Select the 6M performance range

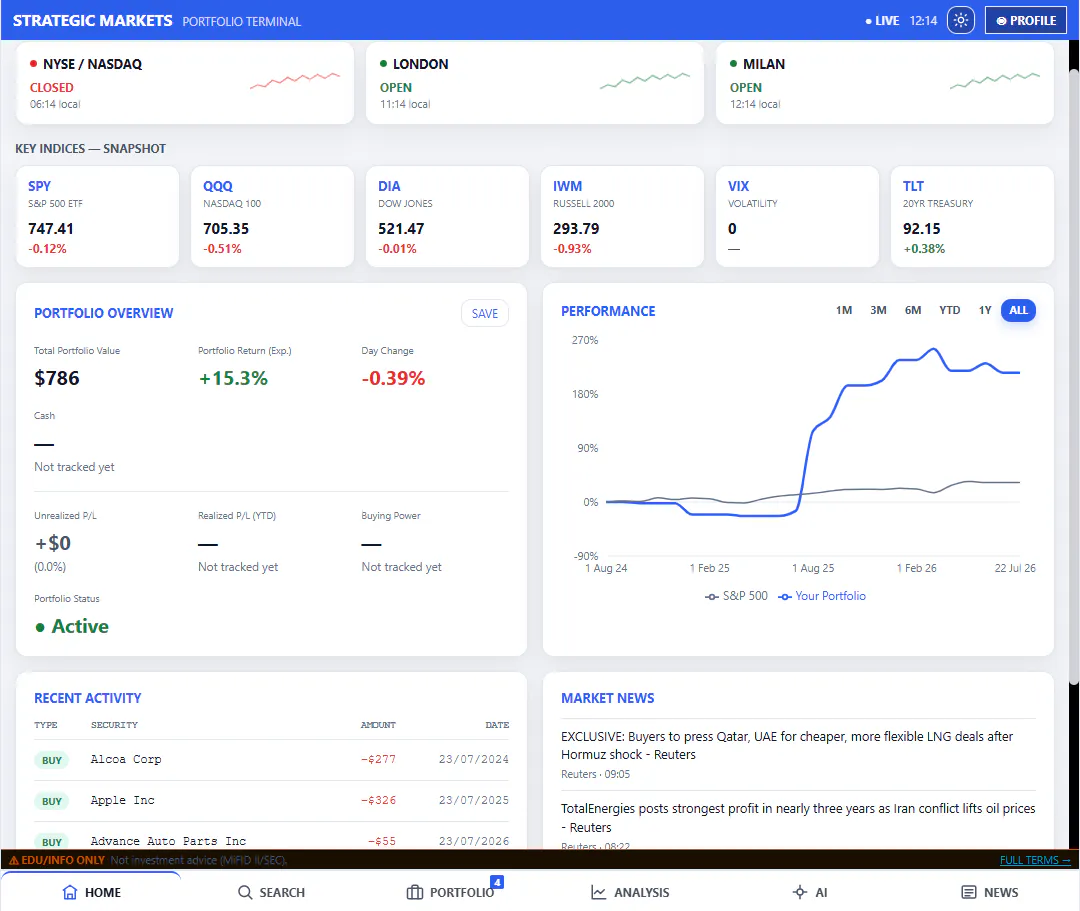[x=913, y=311]
